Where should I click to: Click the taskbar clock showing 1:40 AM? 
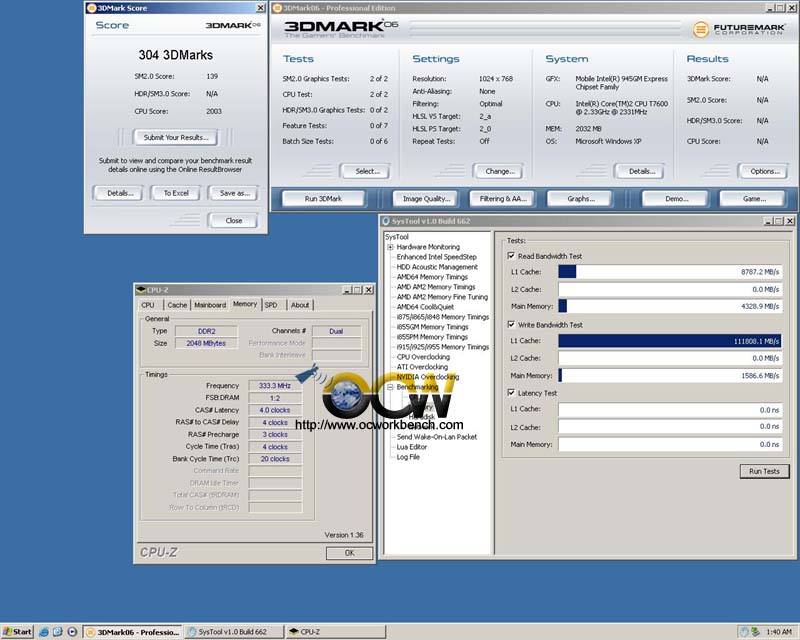coord(779,632)
